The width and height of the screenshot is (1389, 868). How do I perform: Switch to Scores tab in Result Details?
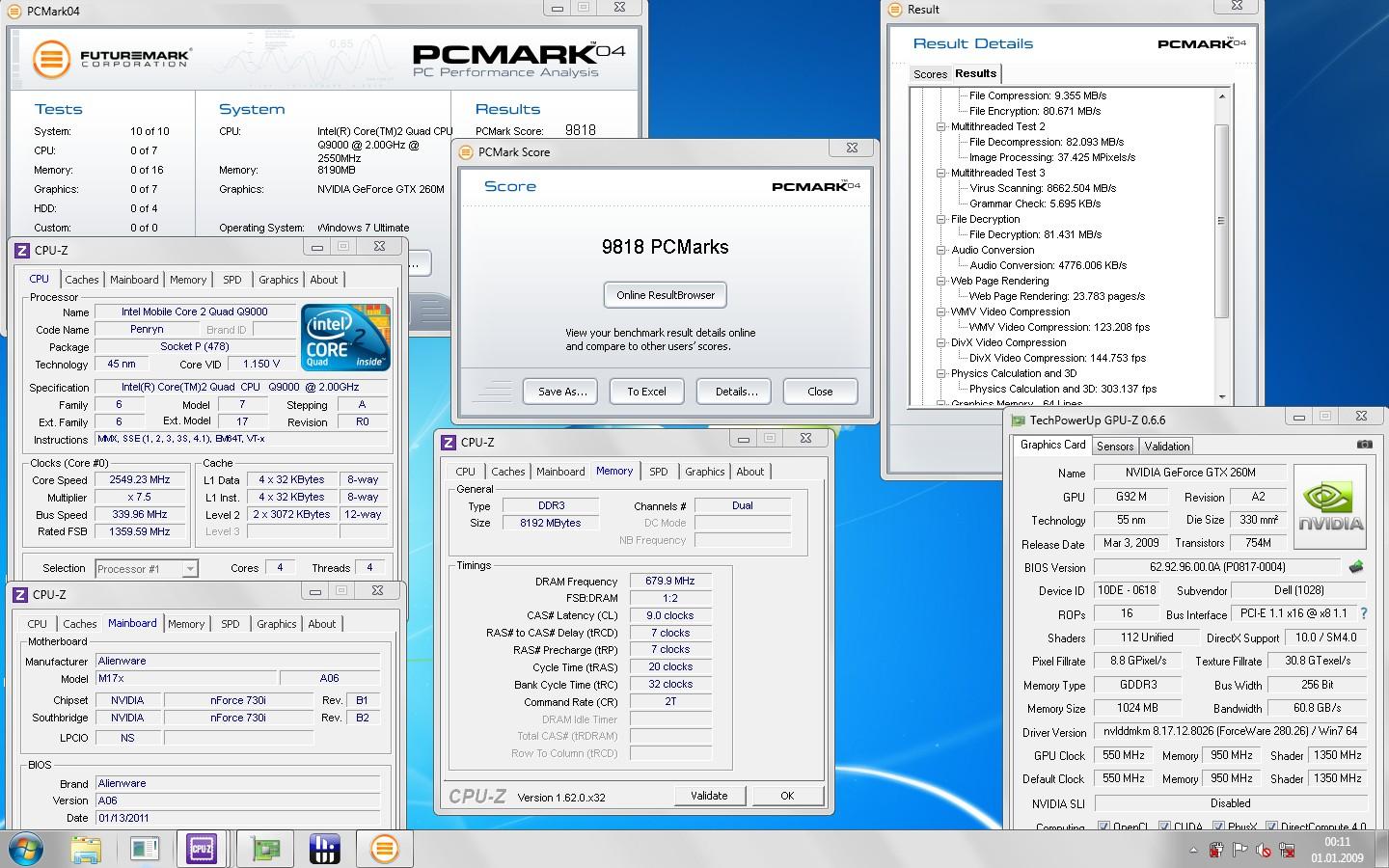(x=930, y=74)
